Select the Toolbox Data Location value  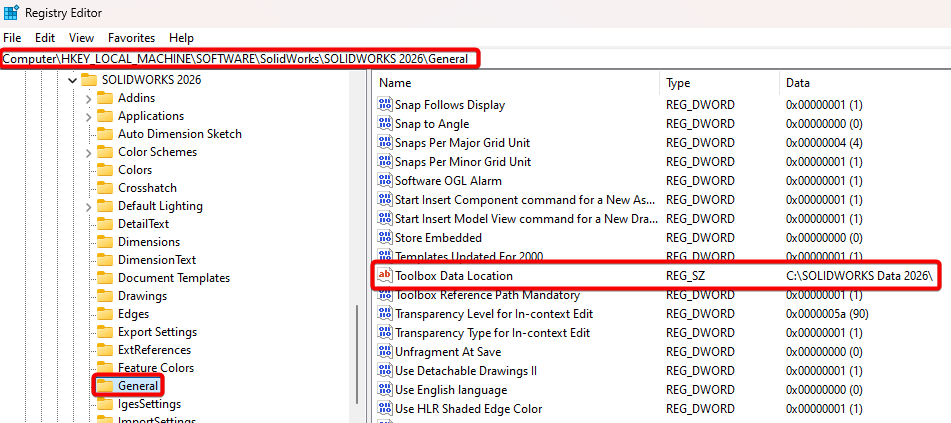pyautogui.click(x=454, y=276)
